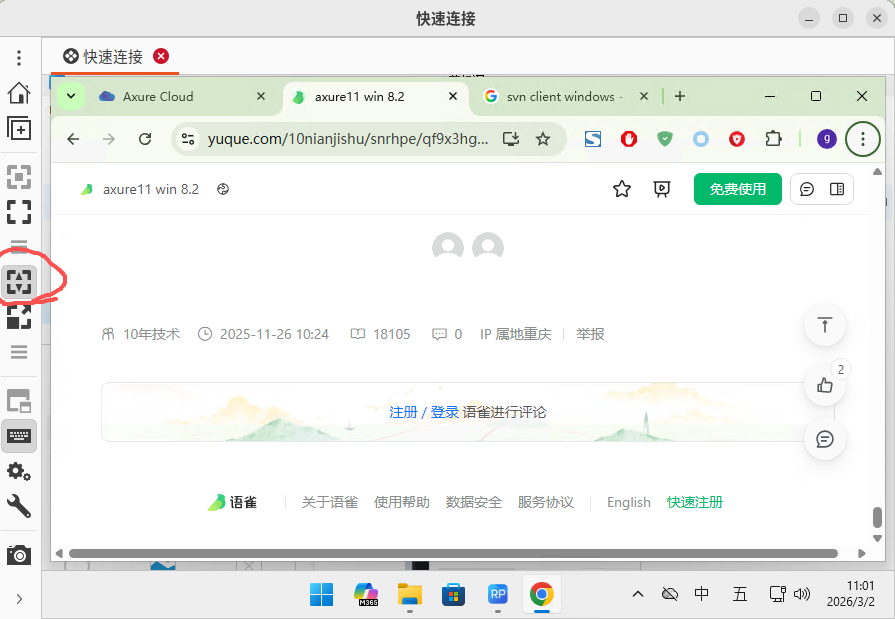Image resolution: width=895 pixels, height=619 pixels.
Task: Toggle the dynamic resolution update button
Action: click(19, 282)
